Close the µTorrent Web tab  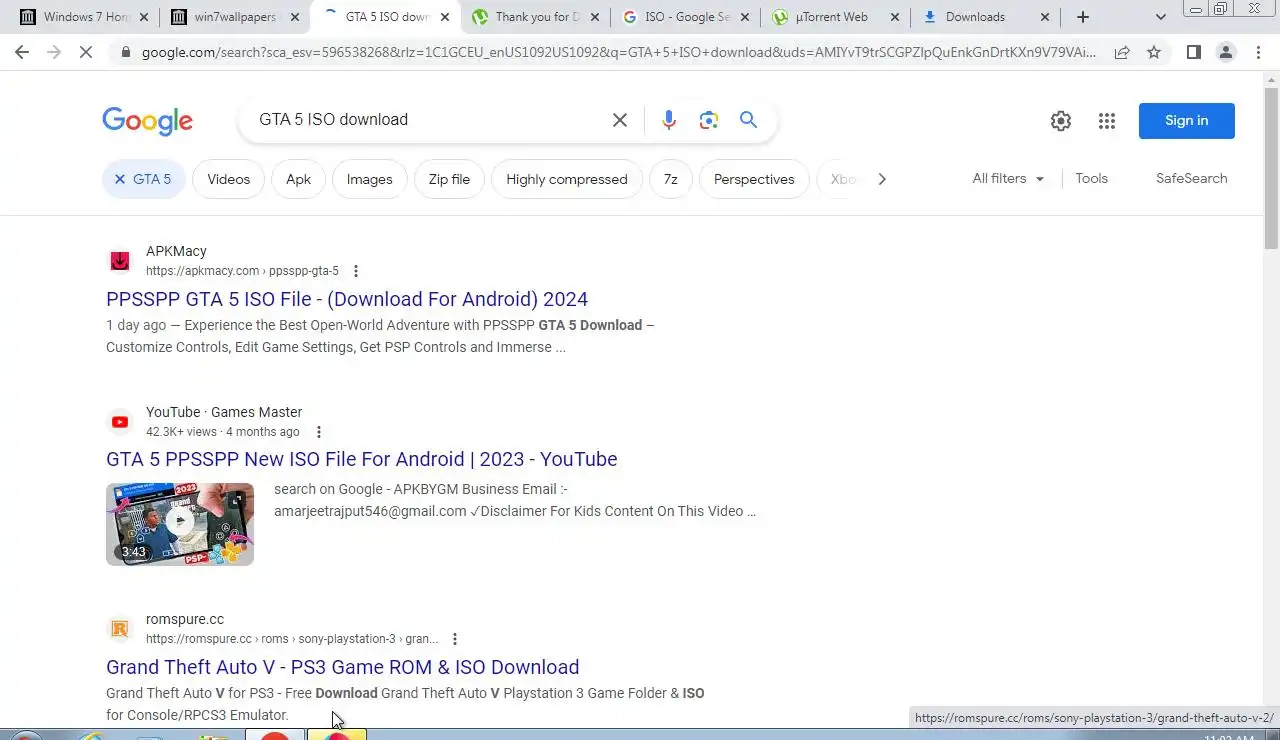click(x=894, y=17)
